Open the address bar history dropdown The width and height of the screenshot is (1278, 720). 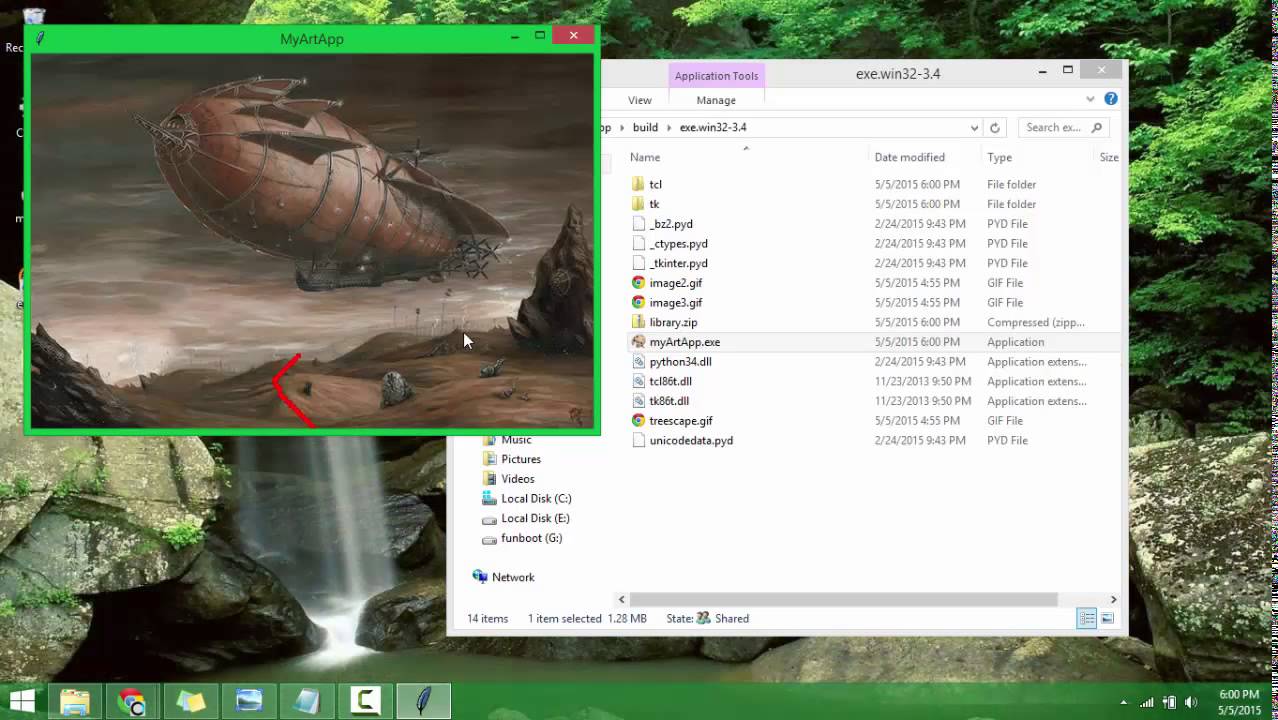(x=974, y=127)
